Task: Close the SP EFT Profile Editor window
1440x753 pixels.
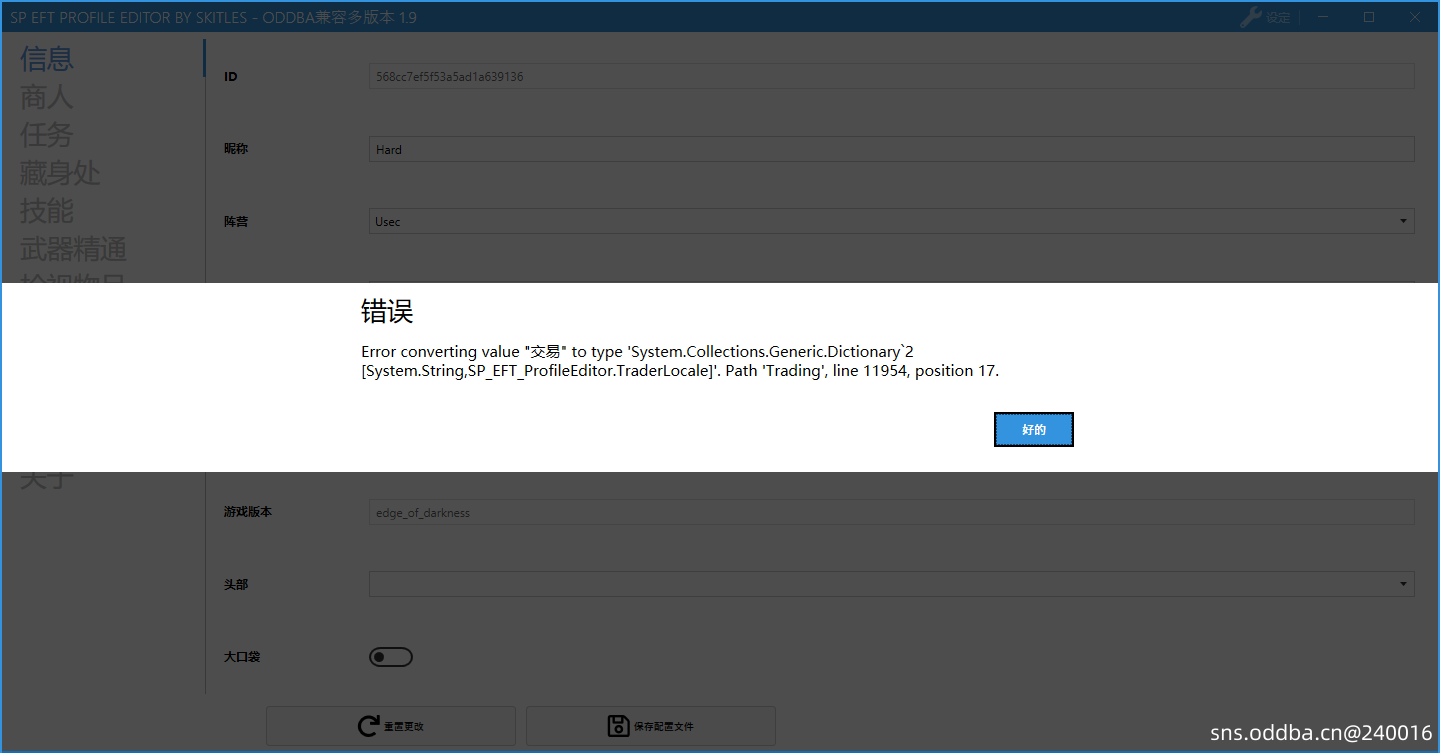Action: tap(1415, 17)
